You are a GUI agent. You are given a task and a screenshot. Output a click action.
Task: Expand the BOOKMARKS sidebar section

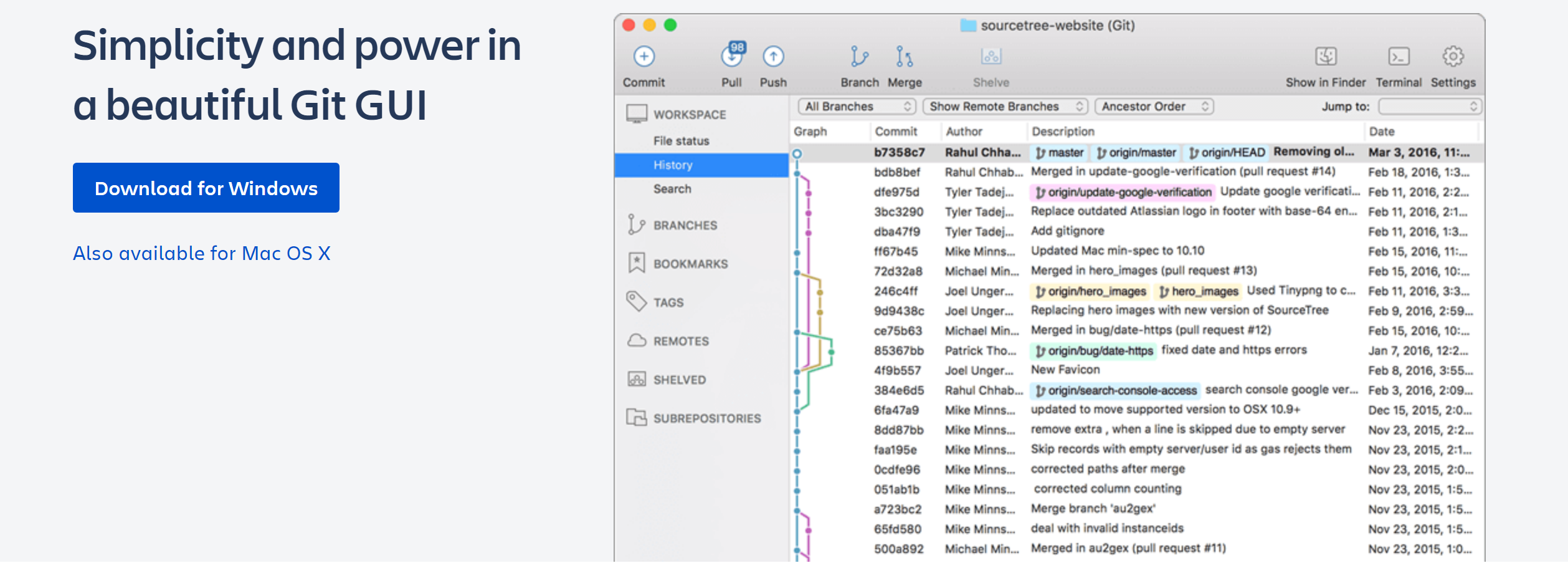pyautogui.click(x=690, y=264)
